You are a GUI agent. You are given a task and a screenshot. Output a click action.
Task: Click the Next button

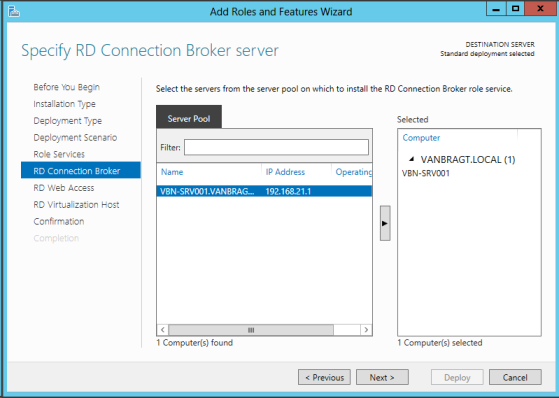pyautogui.click(x=382, y=377)
